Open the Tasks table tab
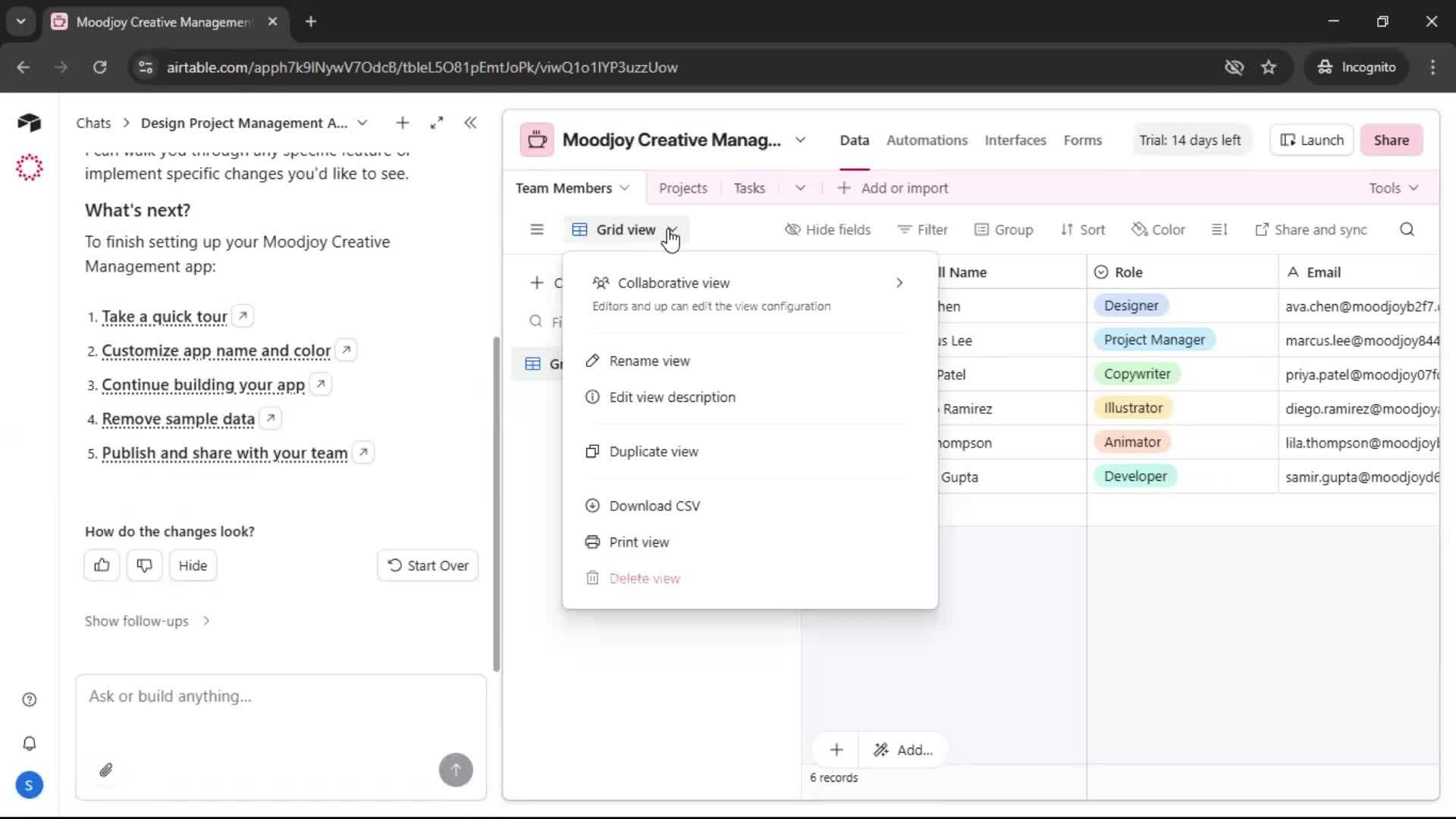This screenshot has width=1456, height=819. pos(749,188)
